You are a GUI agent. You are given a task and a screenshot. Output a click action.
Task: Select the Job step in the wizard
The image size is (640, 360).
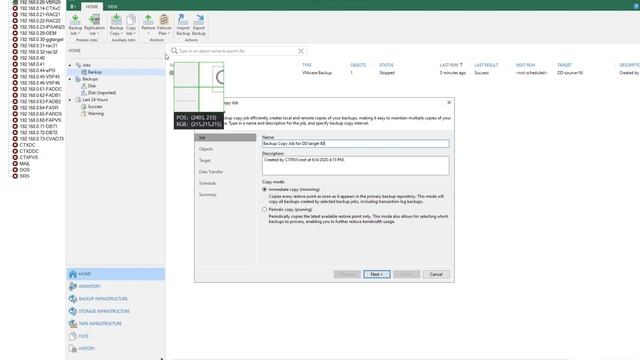point(225,138)
